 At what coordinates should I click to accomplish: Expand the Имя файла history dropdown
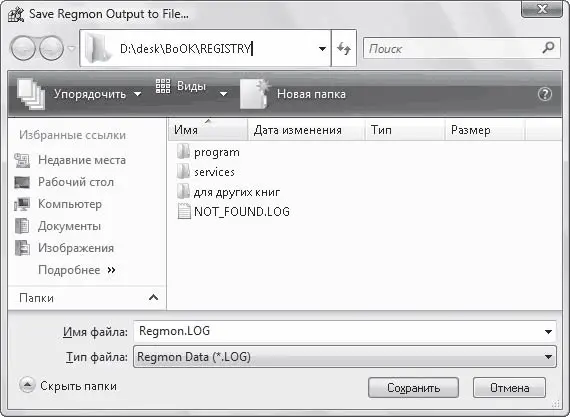(549, 332)
